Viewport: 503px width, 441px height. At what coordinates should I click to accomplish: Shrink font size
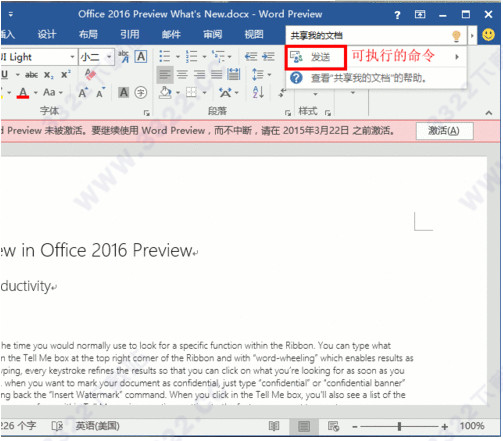100,93
